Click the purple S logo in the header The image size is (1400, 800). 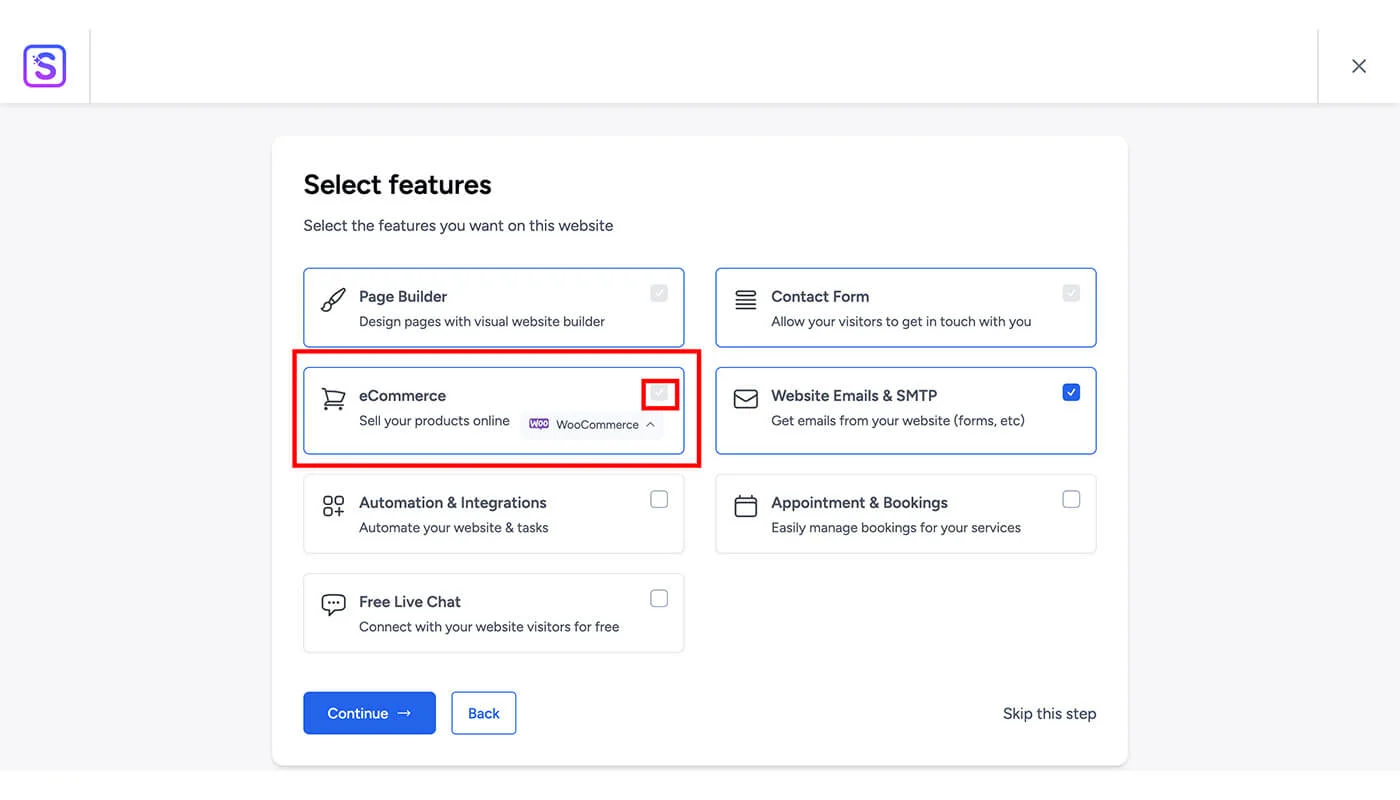pos(44,65)
